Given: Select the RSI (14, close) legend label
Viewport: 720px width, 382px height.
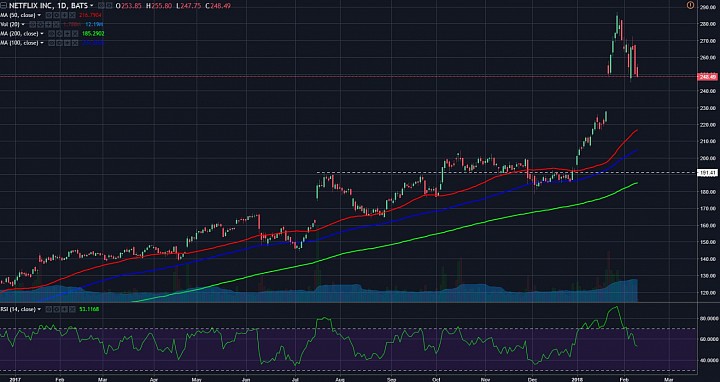Looking at the screenshot, I should point(18,309).
